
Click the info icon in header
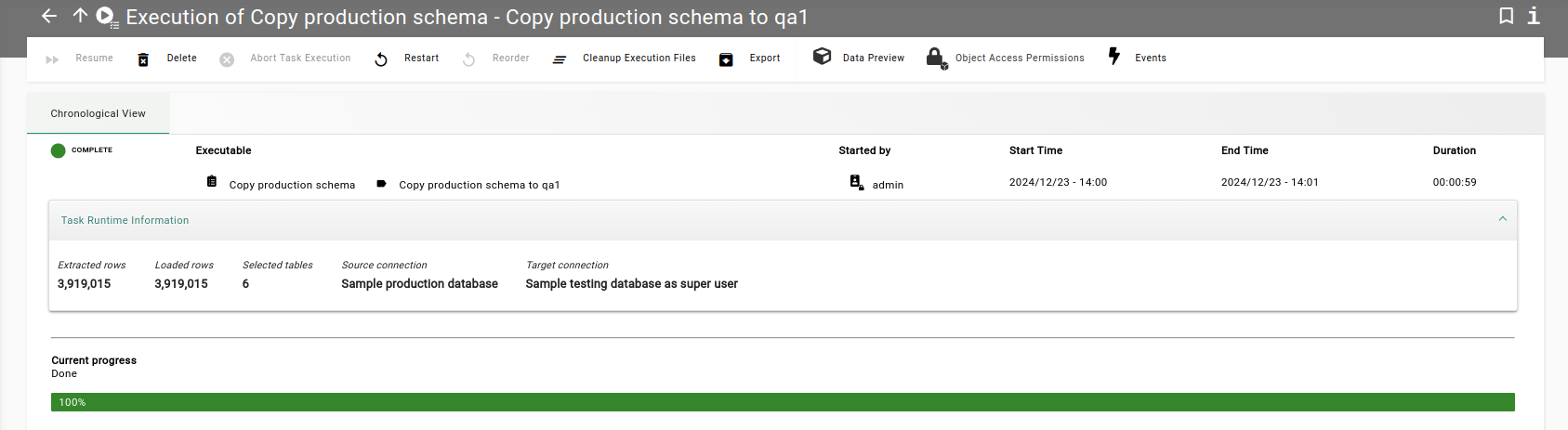1534,16
